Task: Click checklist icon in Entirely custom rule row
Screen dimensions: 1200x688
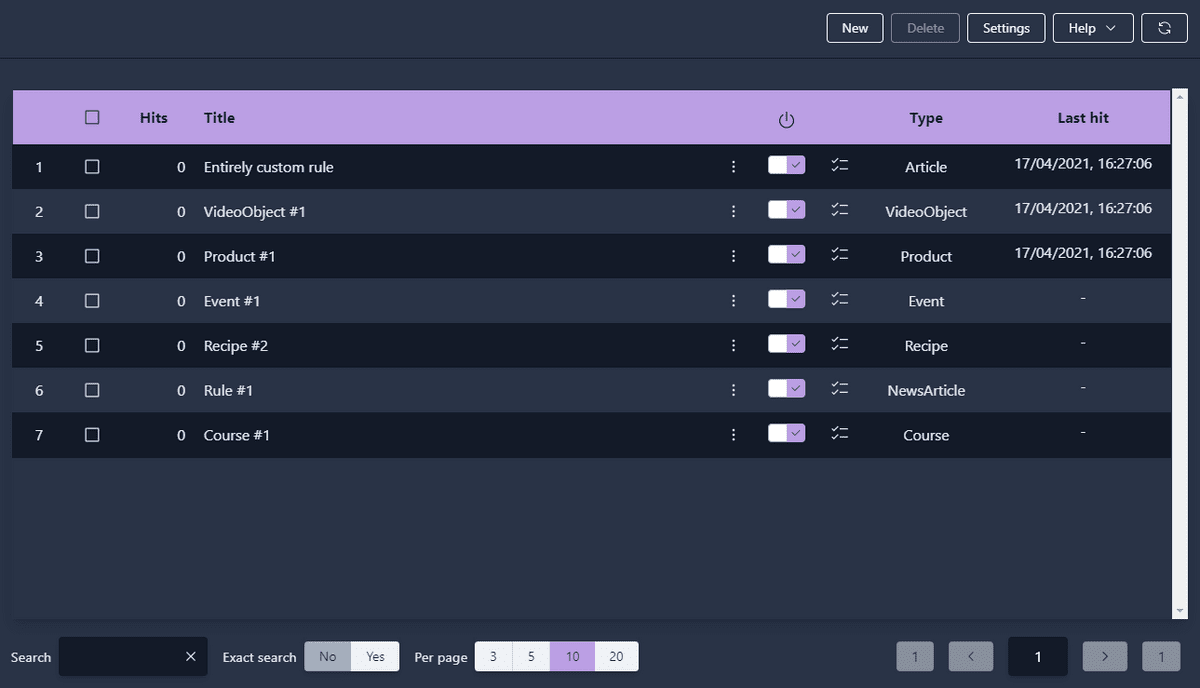Action: coord(840,165)
